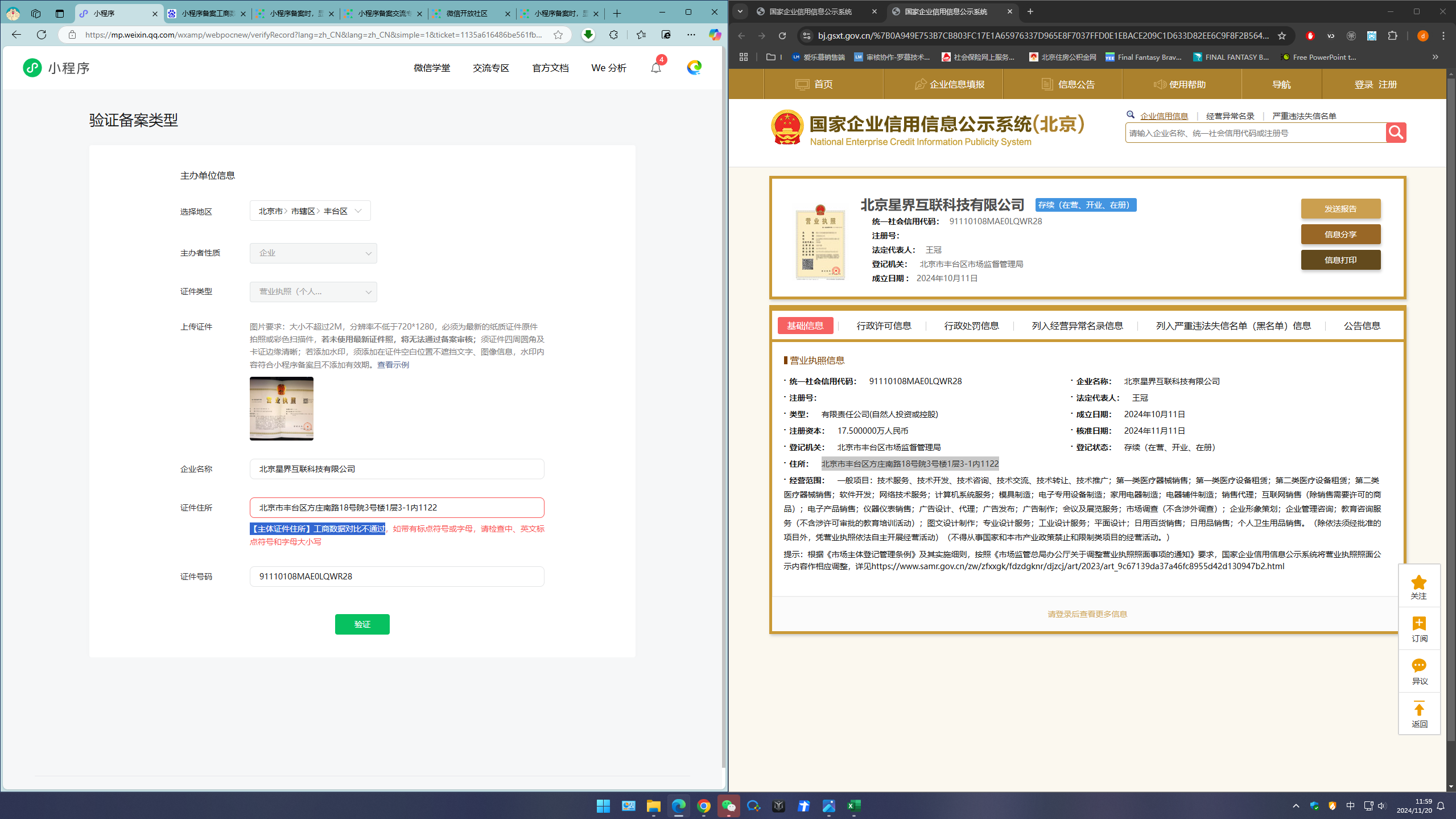Expand the 选择地区 region dropdown
Image resolution: width=1456 pixels, height=819 pixels.
(310, 211)
